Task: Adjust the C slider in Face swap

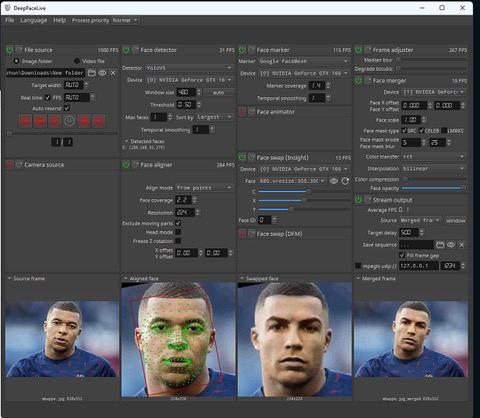Action: (304, 192)
